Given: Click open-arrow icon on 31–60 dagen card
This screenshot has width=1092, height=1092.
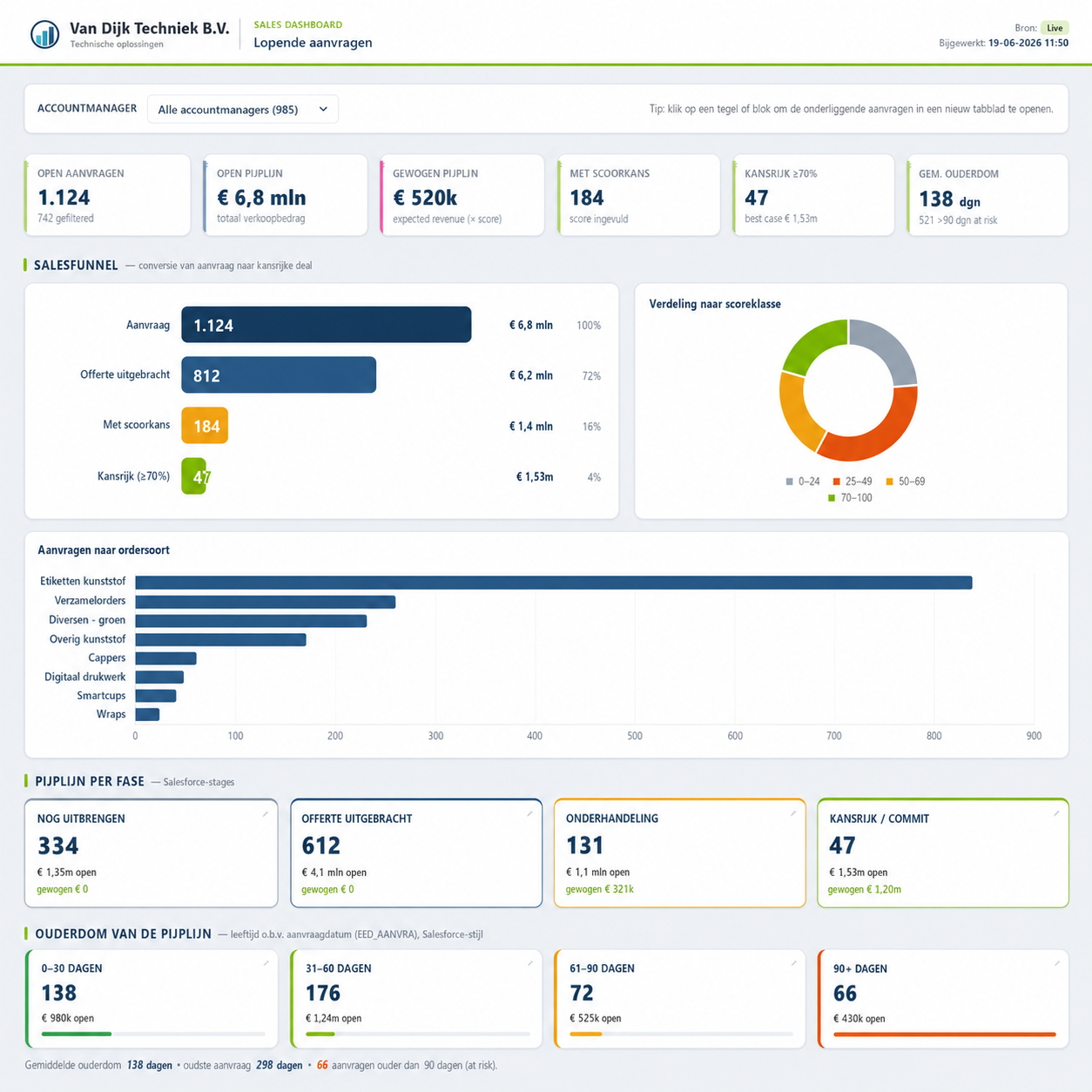Looking at the screenshot, I should (529, 963).
